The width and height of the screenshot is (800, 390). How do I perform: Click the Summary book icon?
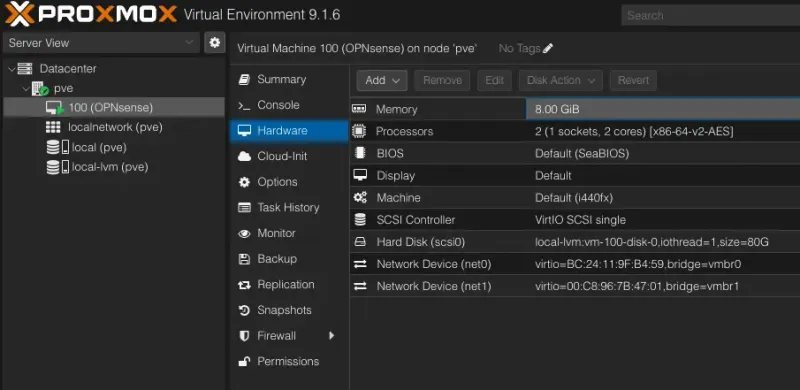point(244,80)
